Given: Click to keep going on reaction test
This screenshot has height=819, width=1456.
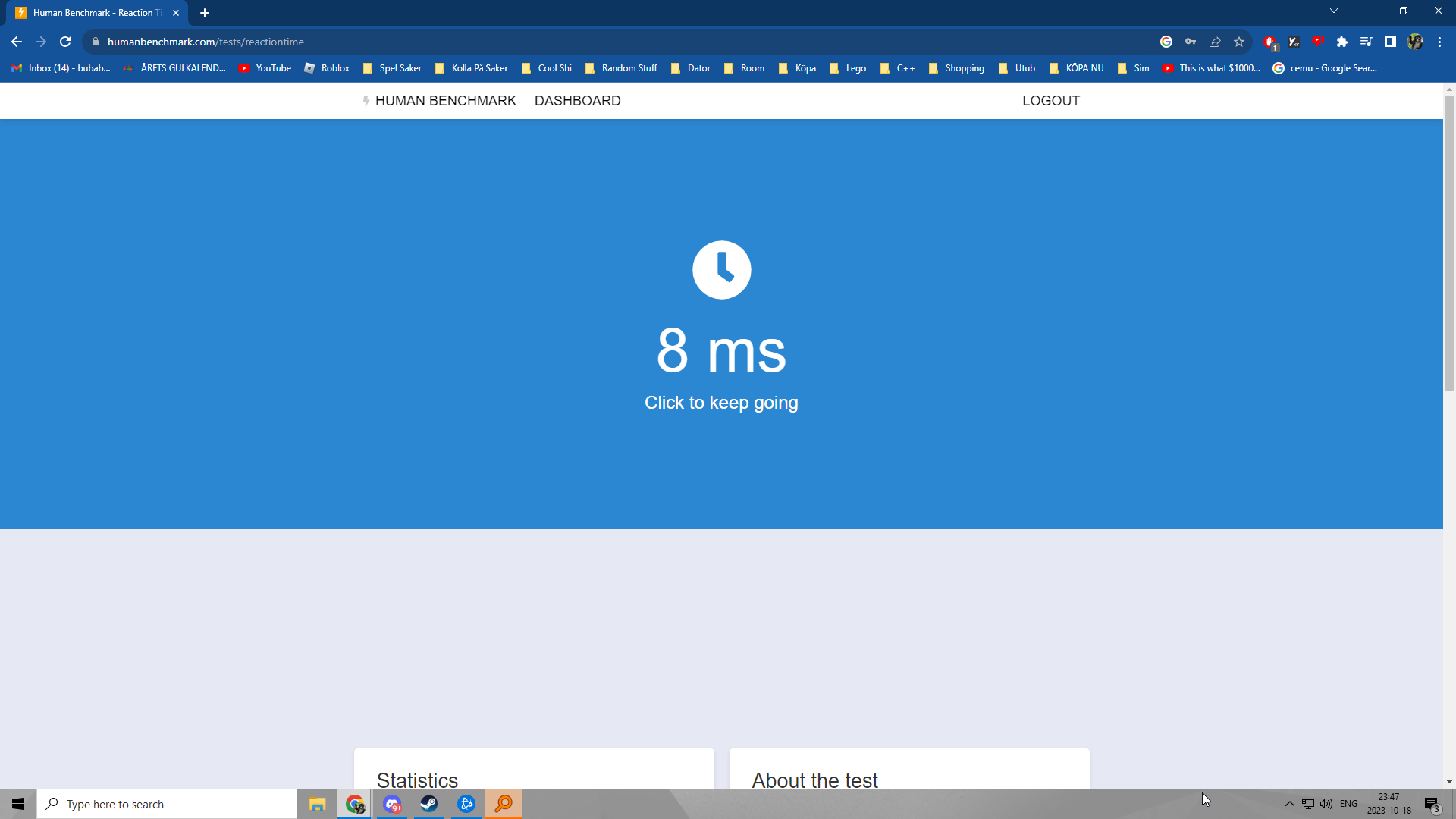Looking at the screenshot, I should coord(721,402).
